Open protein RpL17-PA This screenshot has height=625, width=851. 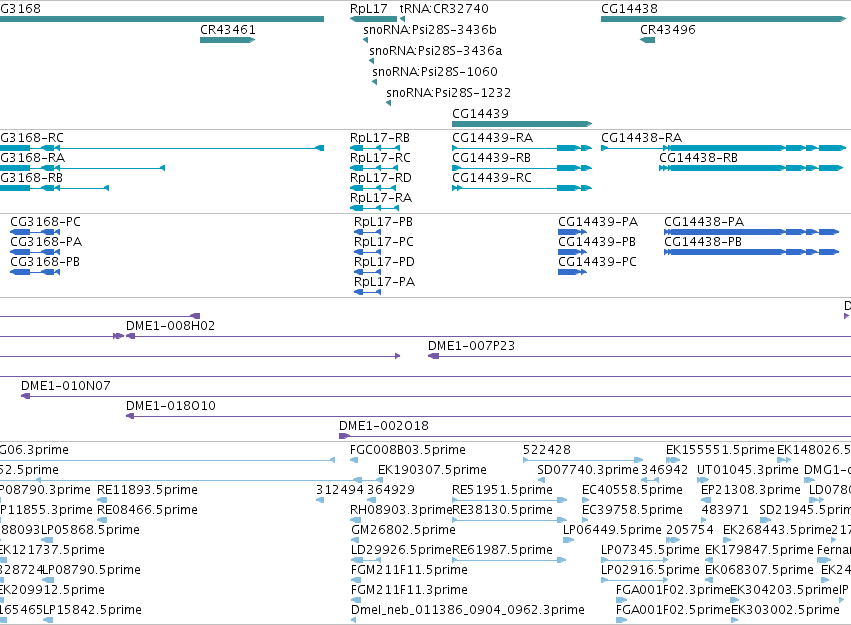384,282
